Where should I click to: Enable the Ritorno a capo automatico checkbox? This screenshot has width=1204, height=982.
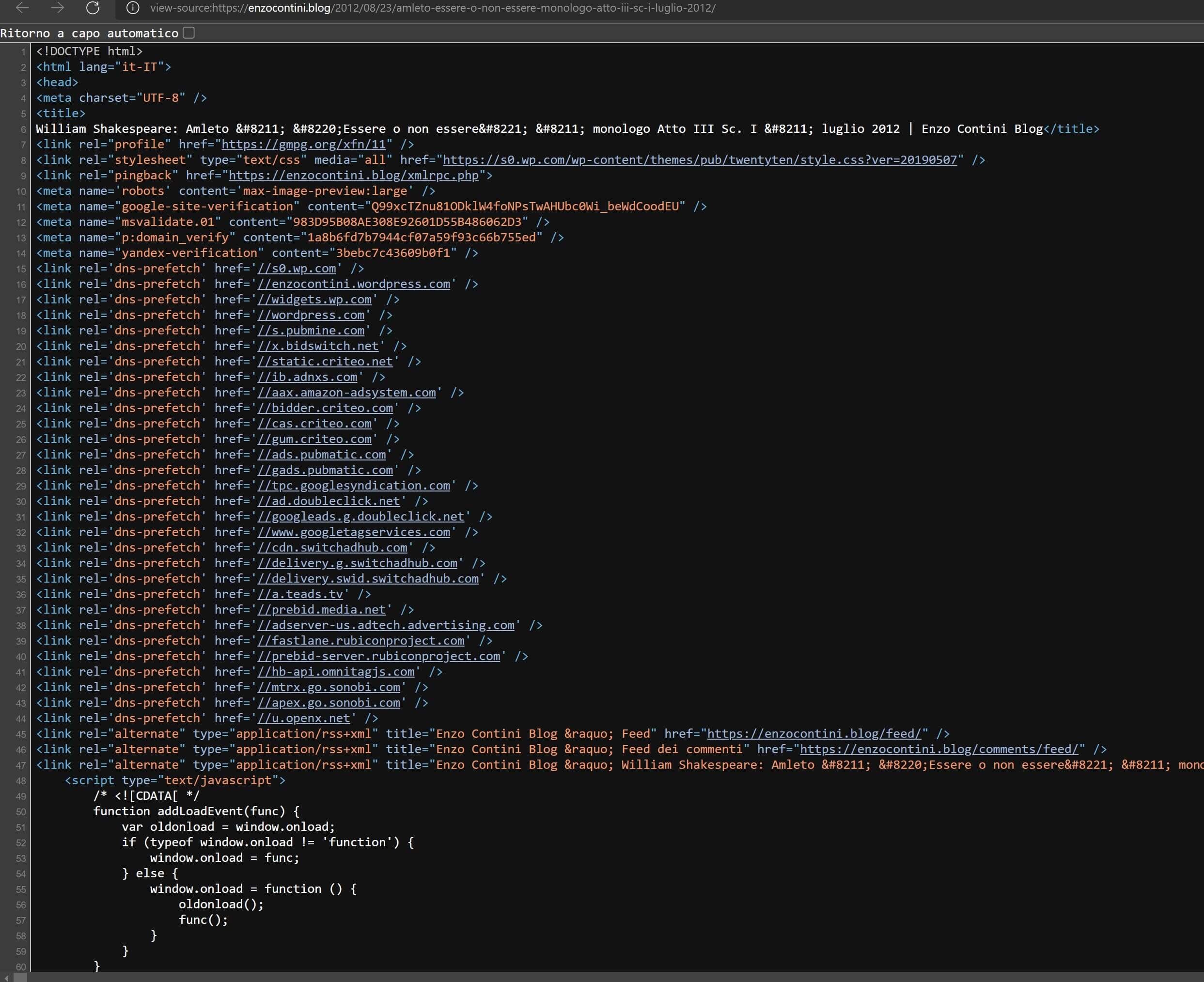189,33
